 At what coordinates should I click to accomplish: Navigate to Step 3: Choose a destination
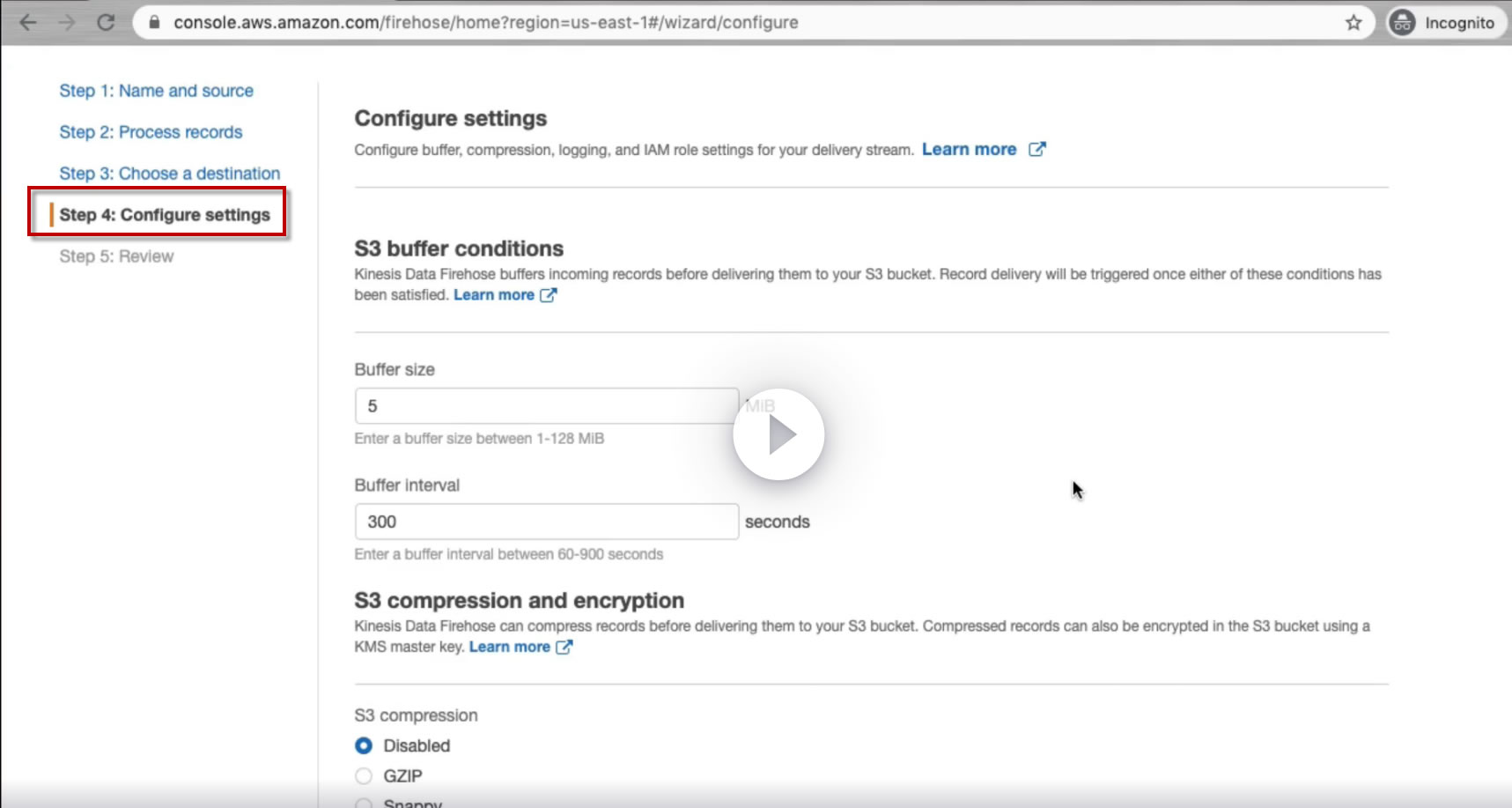point(169,174)
